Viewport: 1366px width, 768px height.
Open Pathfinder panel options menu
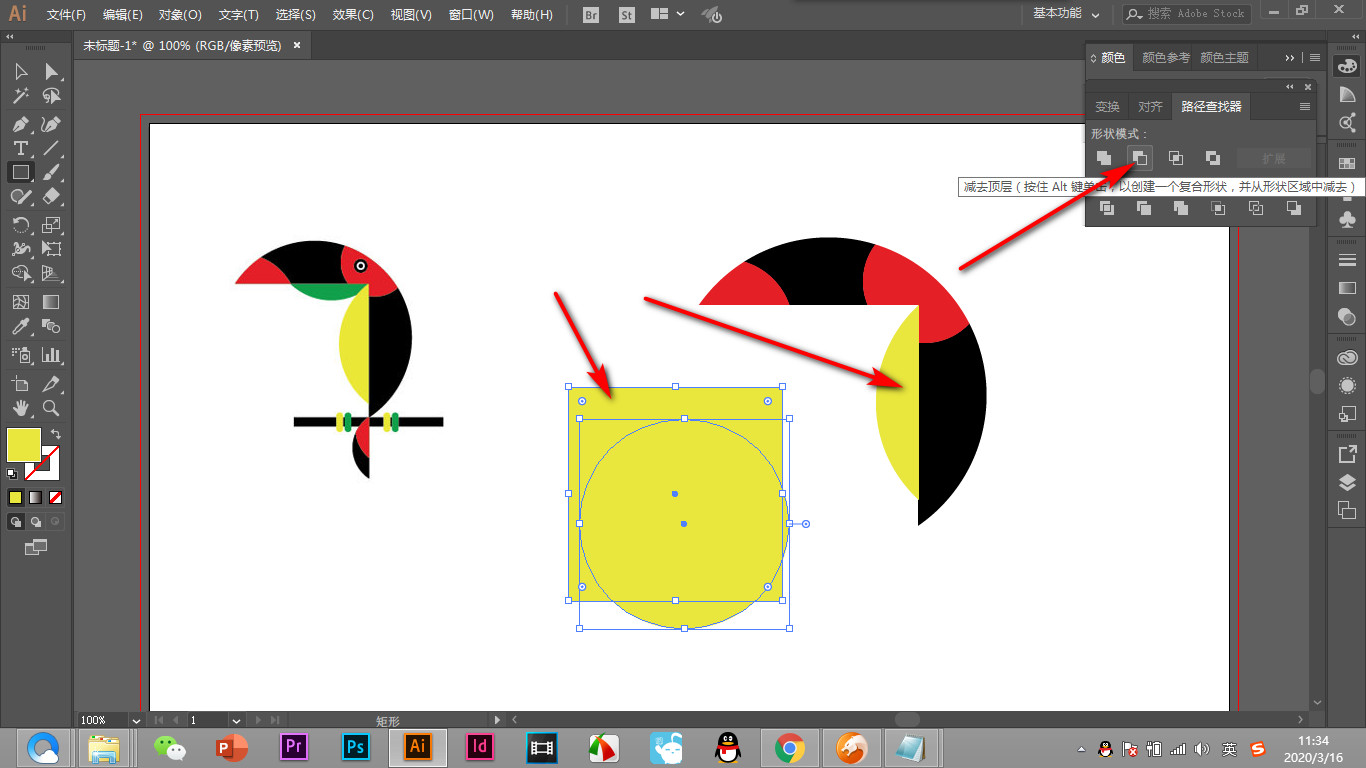point(1304,106)
